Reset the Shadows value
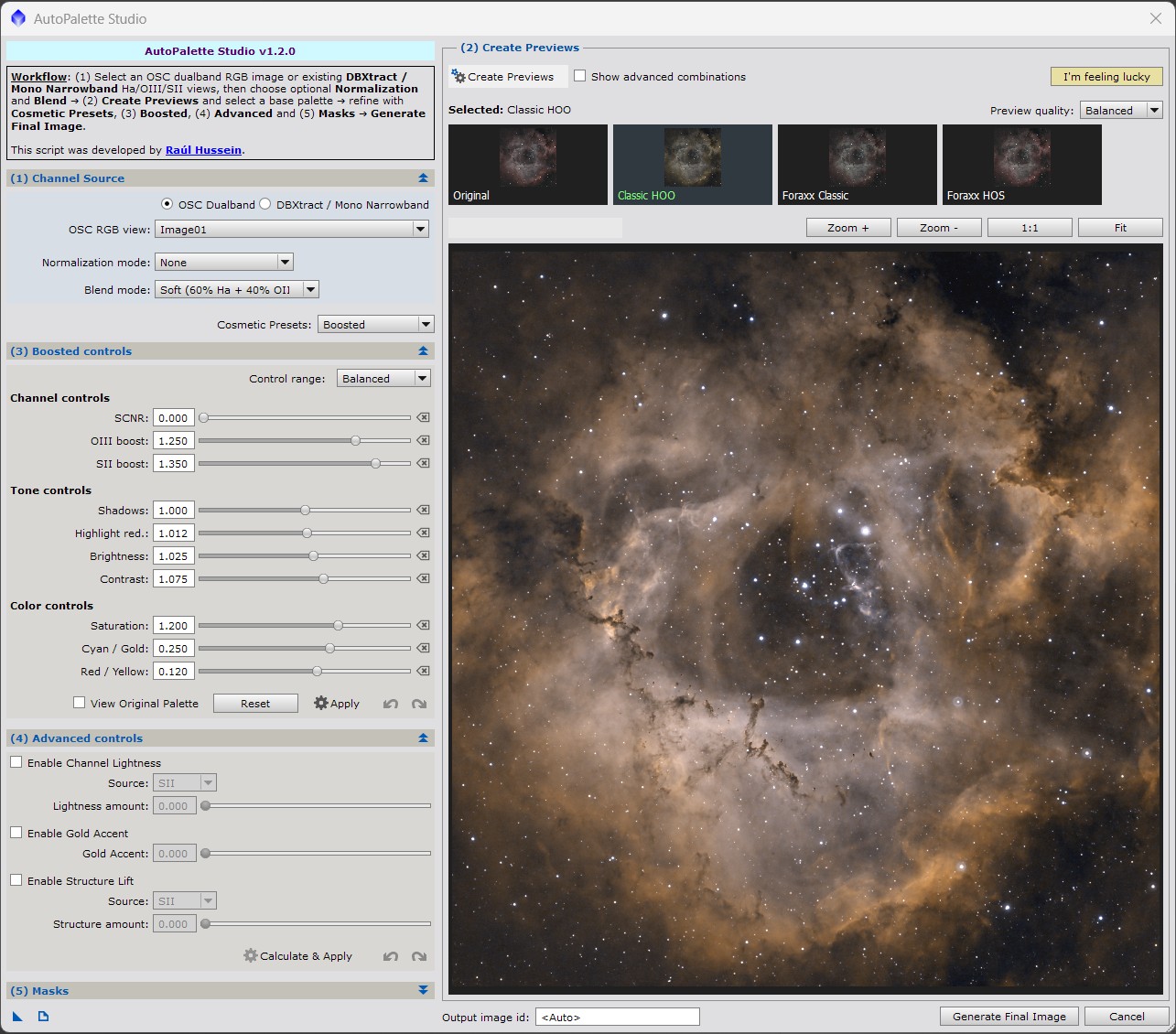Viewport: 1176px width, 1034px height. pyautogui.click(x=423, y=510)
